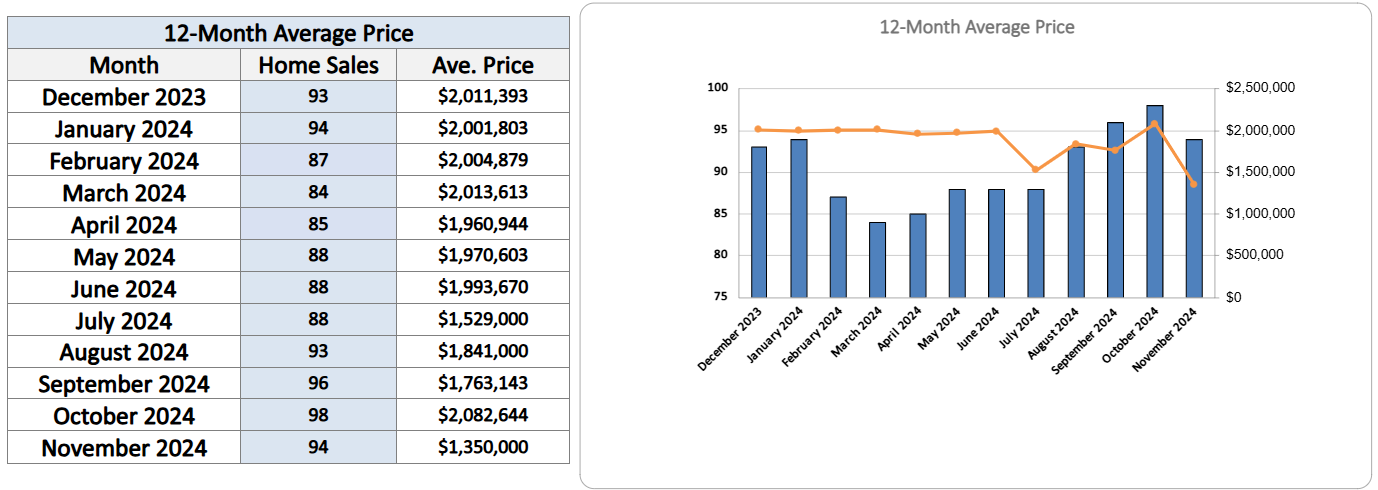This screenshot has height=490, width=1378.
Task: Select the 'March 2024' table row label
Action: 124,193
